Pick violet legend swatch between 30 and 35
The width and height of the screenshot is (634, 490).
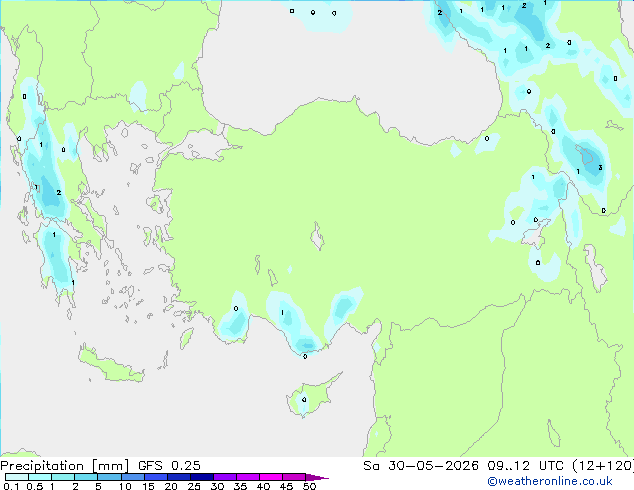225,477
